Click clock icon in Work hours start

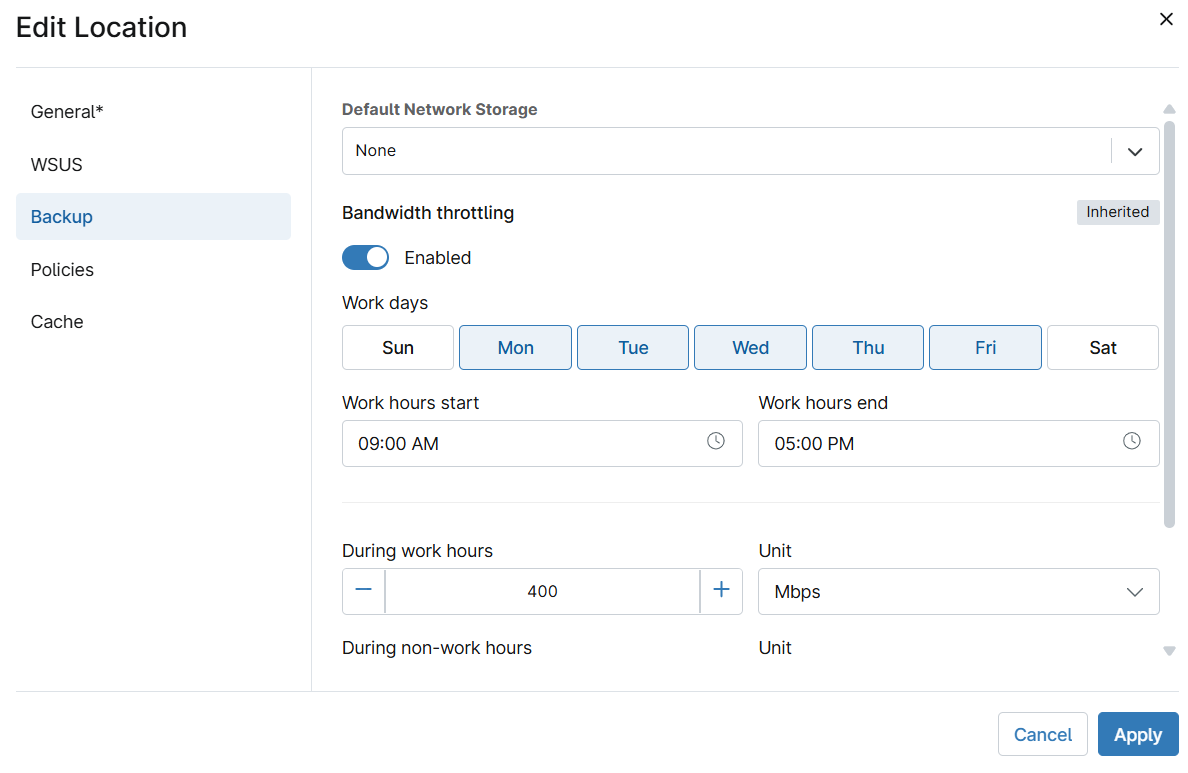pyautogui.click(x=716, y=441)
